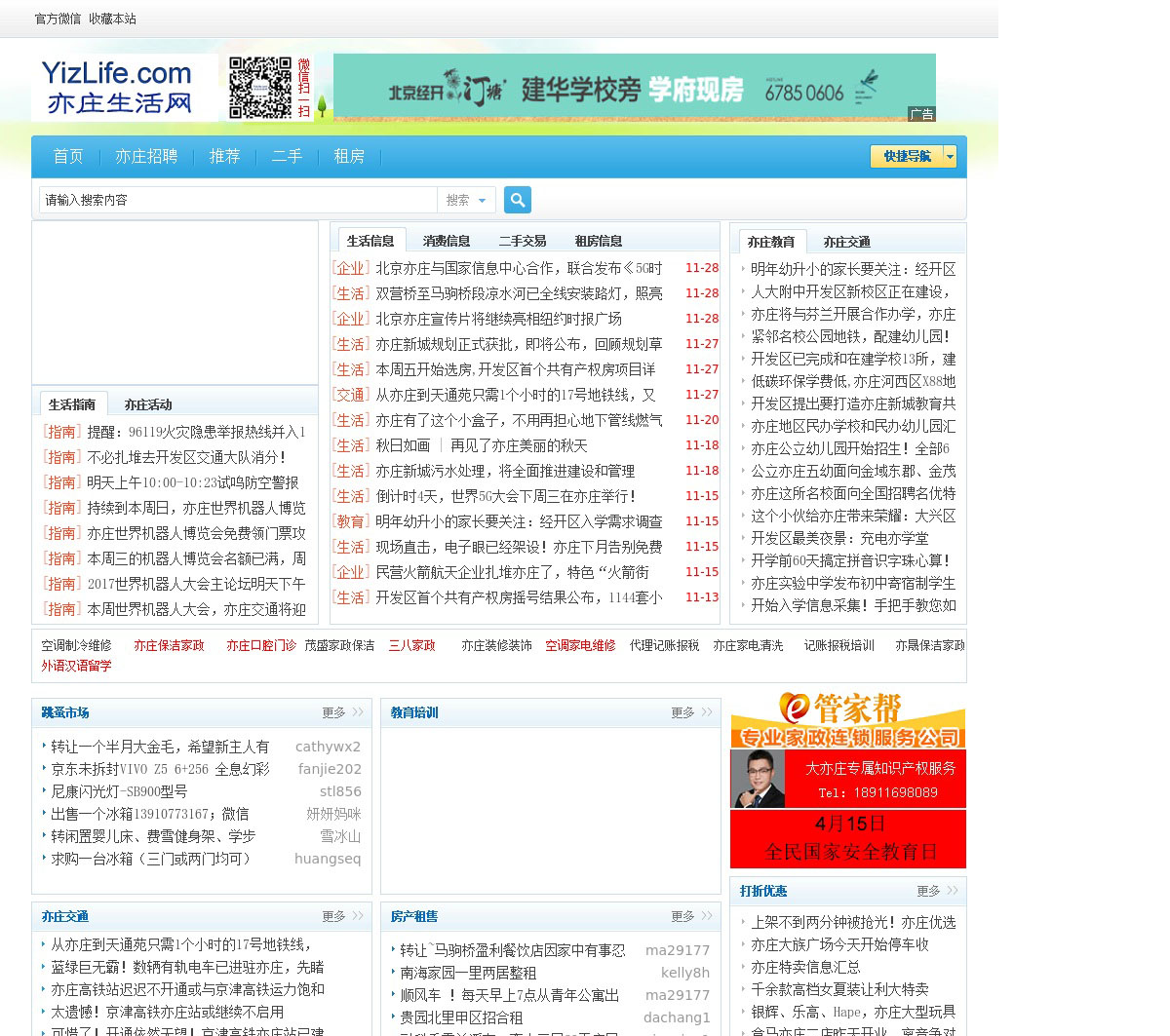1170x1036 pixels.
Task: Open the 管家帮 housekeeping banner ad
Action: point(847,721)
